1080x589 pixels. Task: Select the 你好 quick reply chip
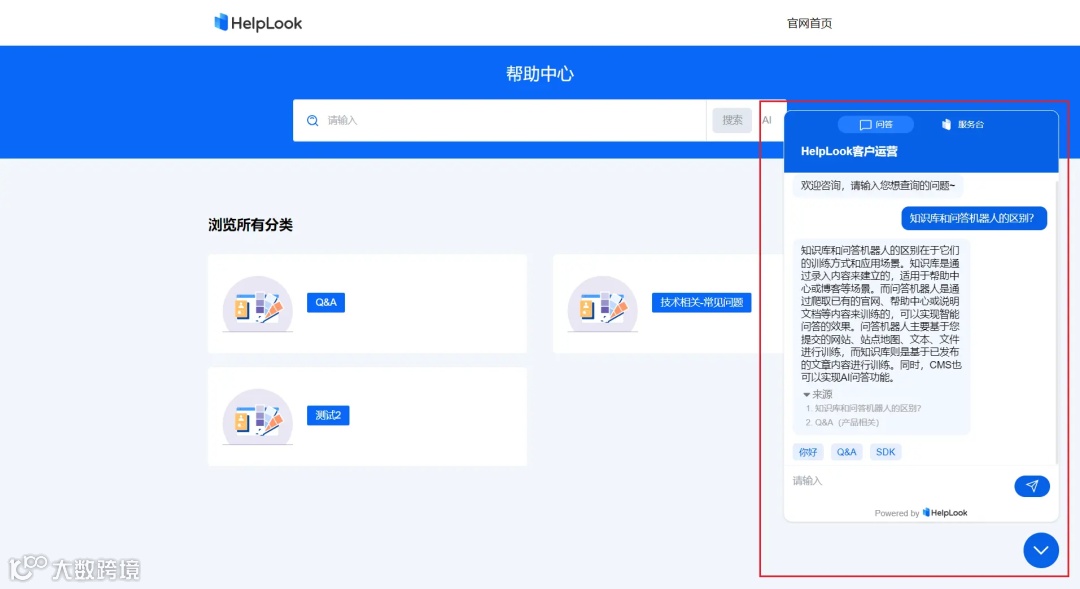tap(807, 451)
